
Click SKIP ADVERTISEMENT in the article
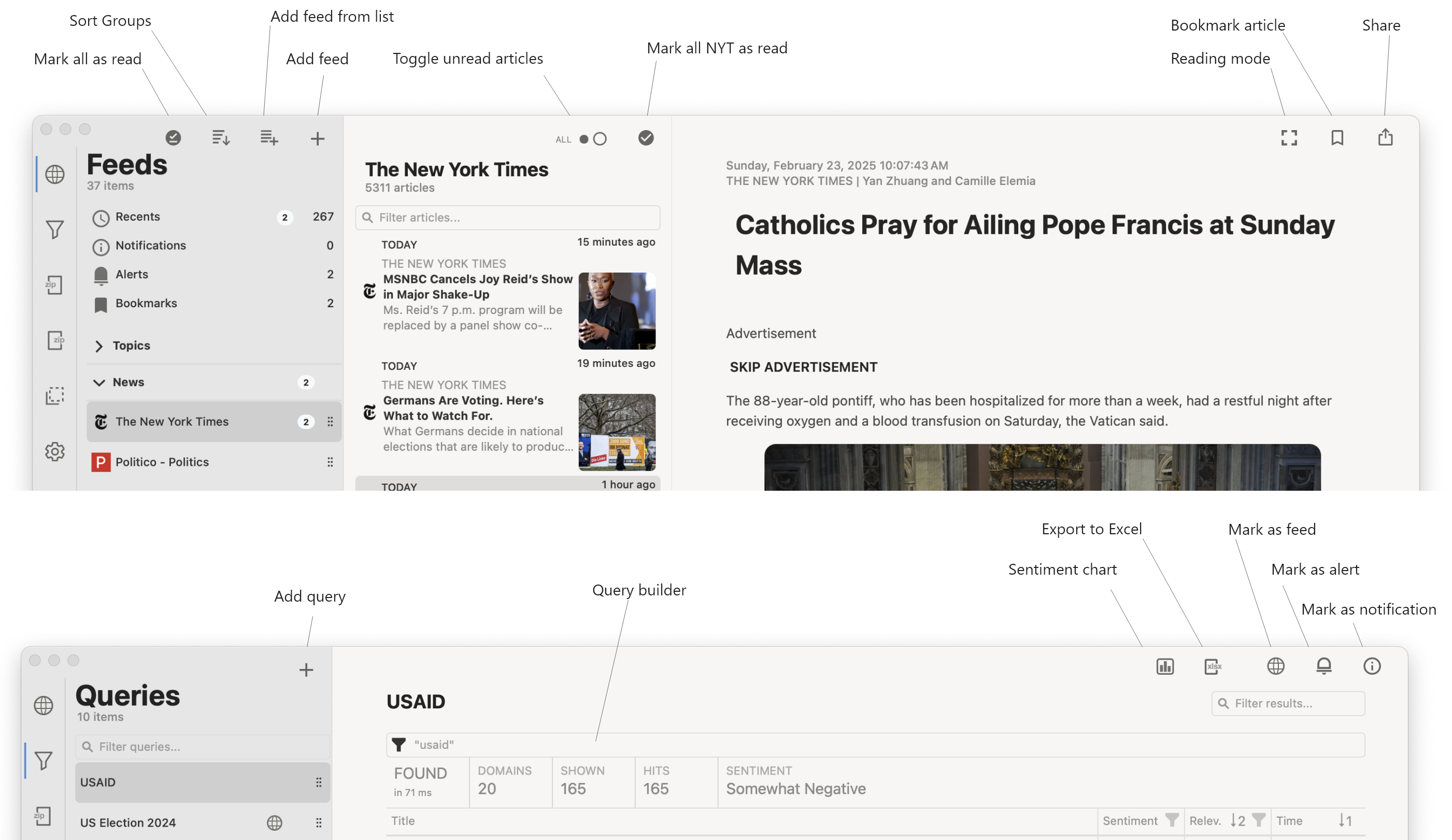pos(803,367)
